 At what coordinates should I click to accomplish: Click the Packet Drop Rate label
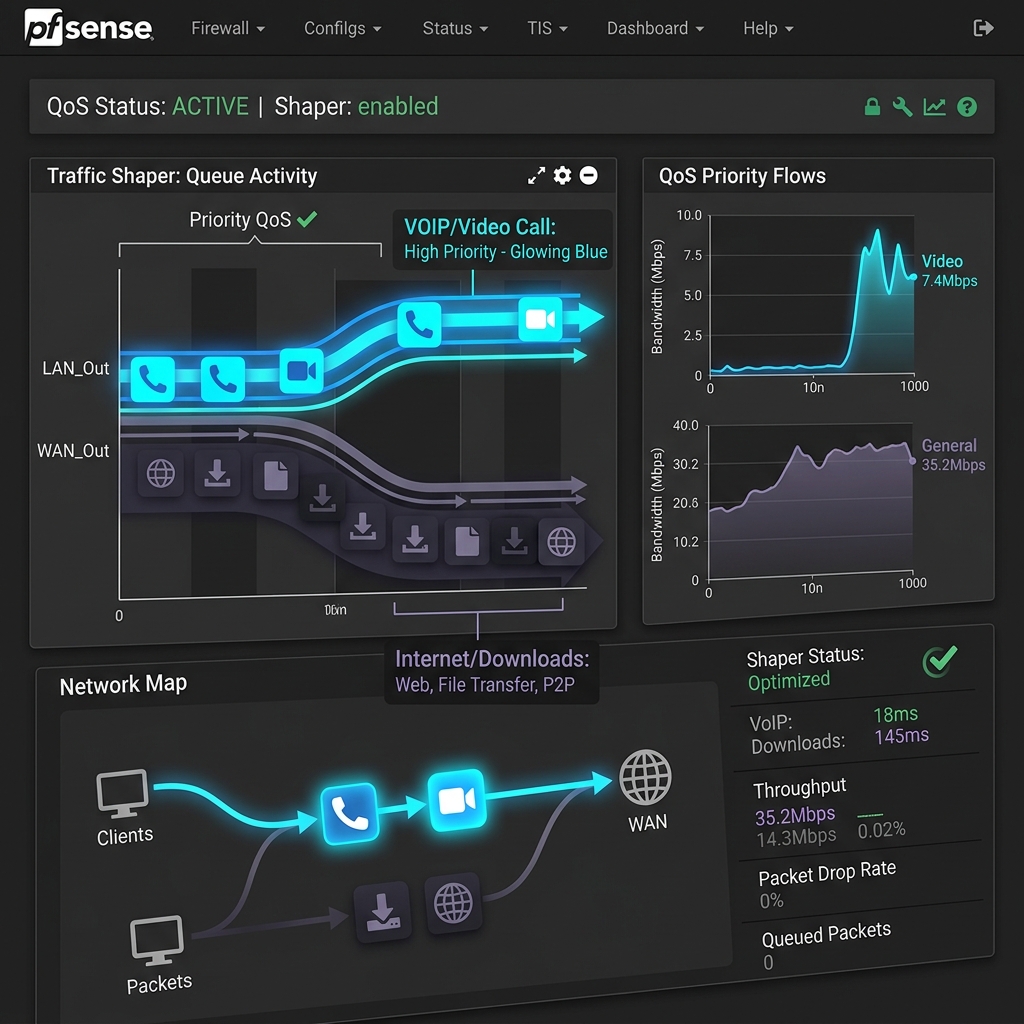click(827, 873)
